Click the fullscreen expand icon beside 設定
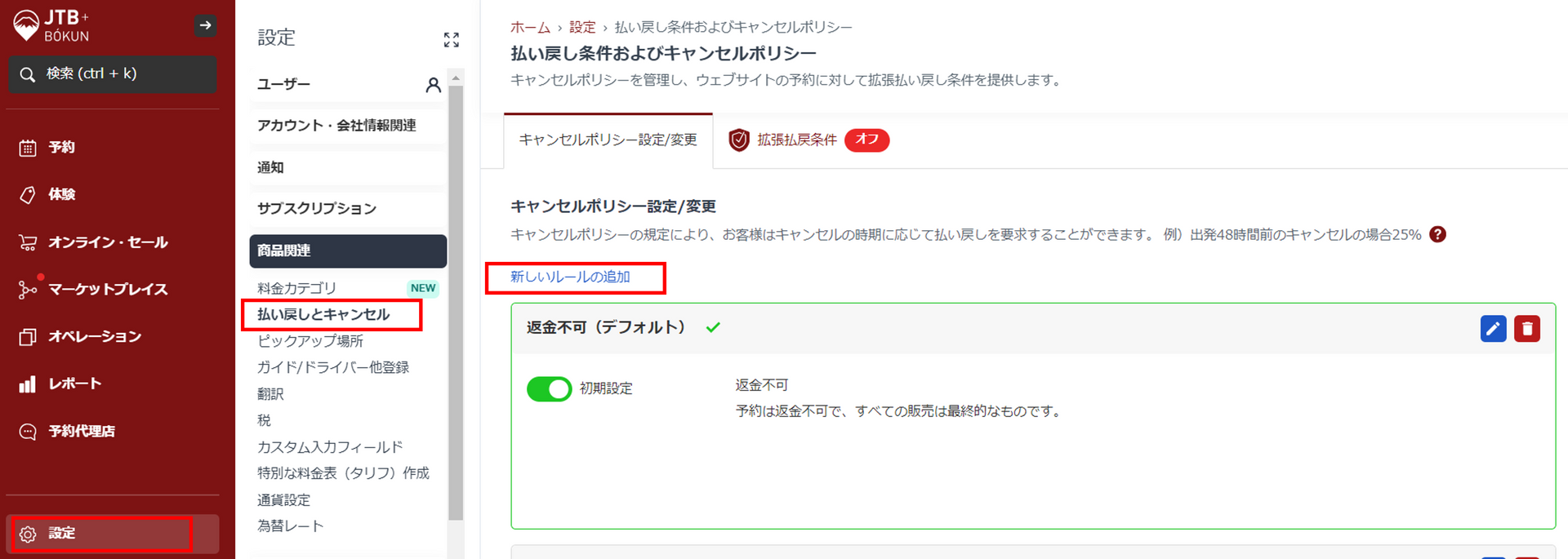The image size is (1568, 559). pyautogui.click(x=451, y=39)
